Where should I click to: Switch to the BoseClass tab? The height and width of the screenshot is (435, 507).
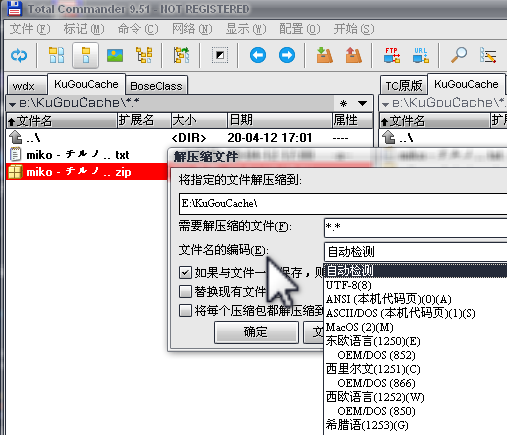[156, 86]
